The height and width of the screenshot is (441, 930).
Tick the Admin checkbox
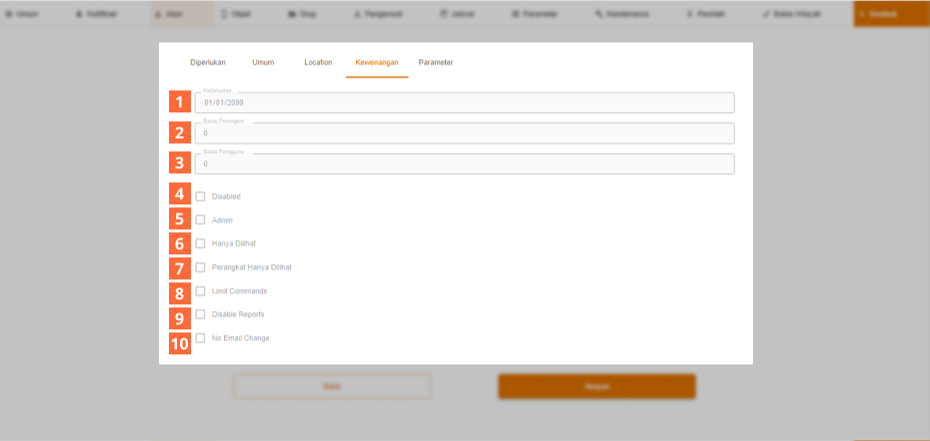[x=201, y=220]
